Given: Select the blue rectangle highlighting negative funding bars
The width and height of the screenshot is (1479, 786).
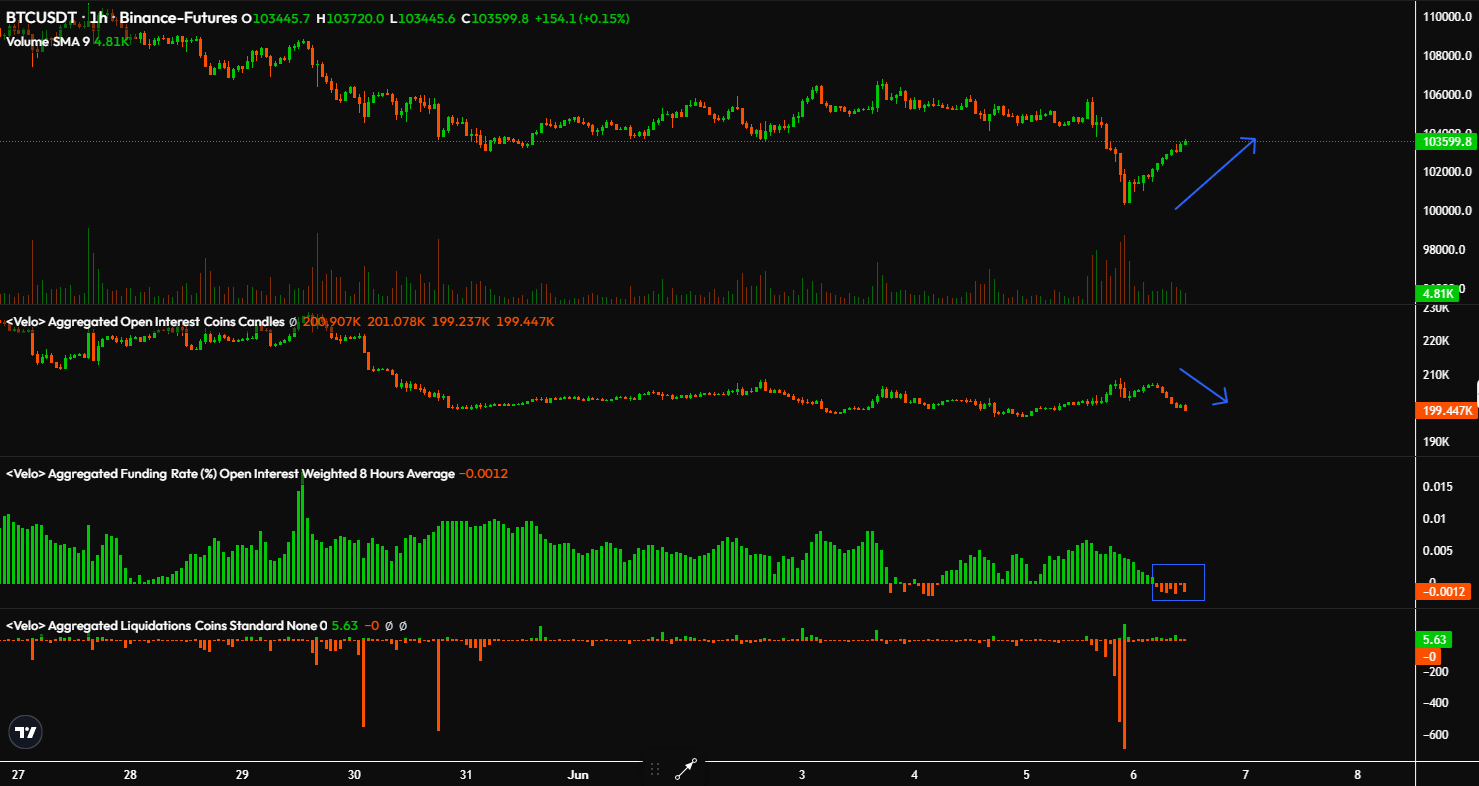Looking at the screenshot, I should pos(1179,581).
